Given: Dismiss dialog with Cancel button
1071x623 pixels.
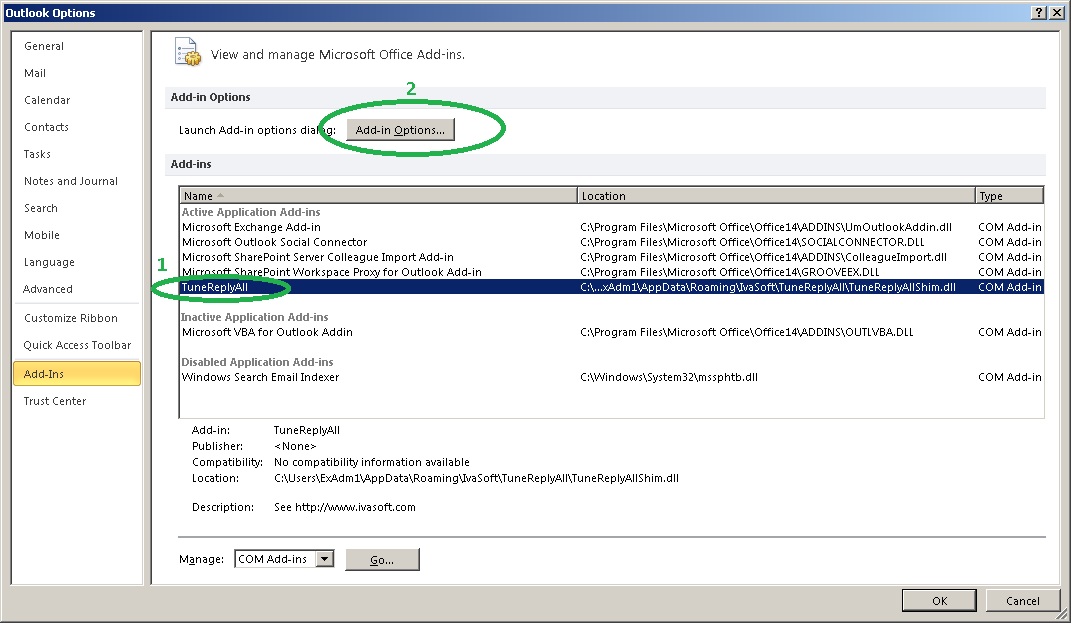Looking at the screenshot, I should tap(1023, 600).
